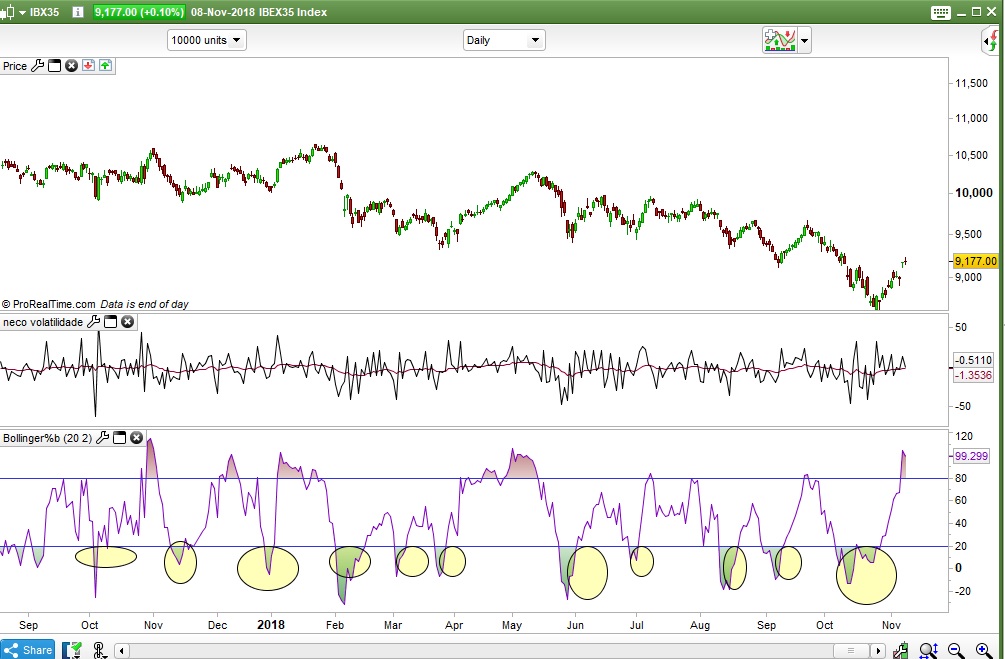
Task: Close the neco volatilidade indicator panel
Action: 128,321
